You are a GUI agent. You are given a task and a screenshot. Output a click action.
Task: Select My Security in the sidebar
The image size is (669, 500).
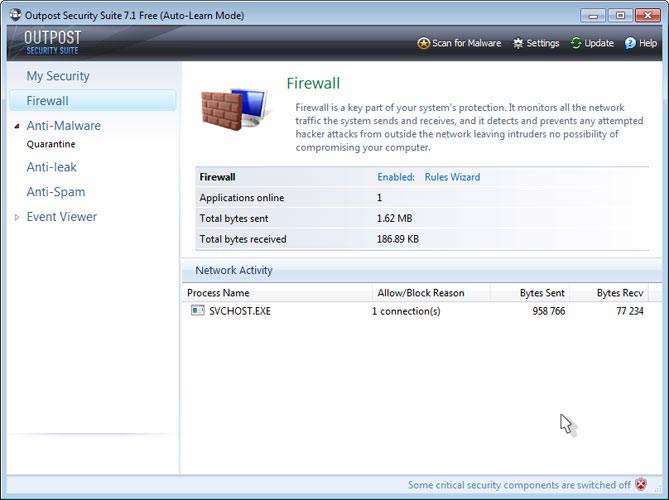pos(58,76)
